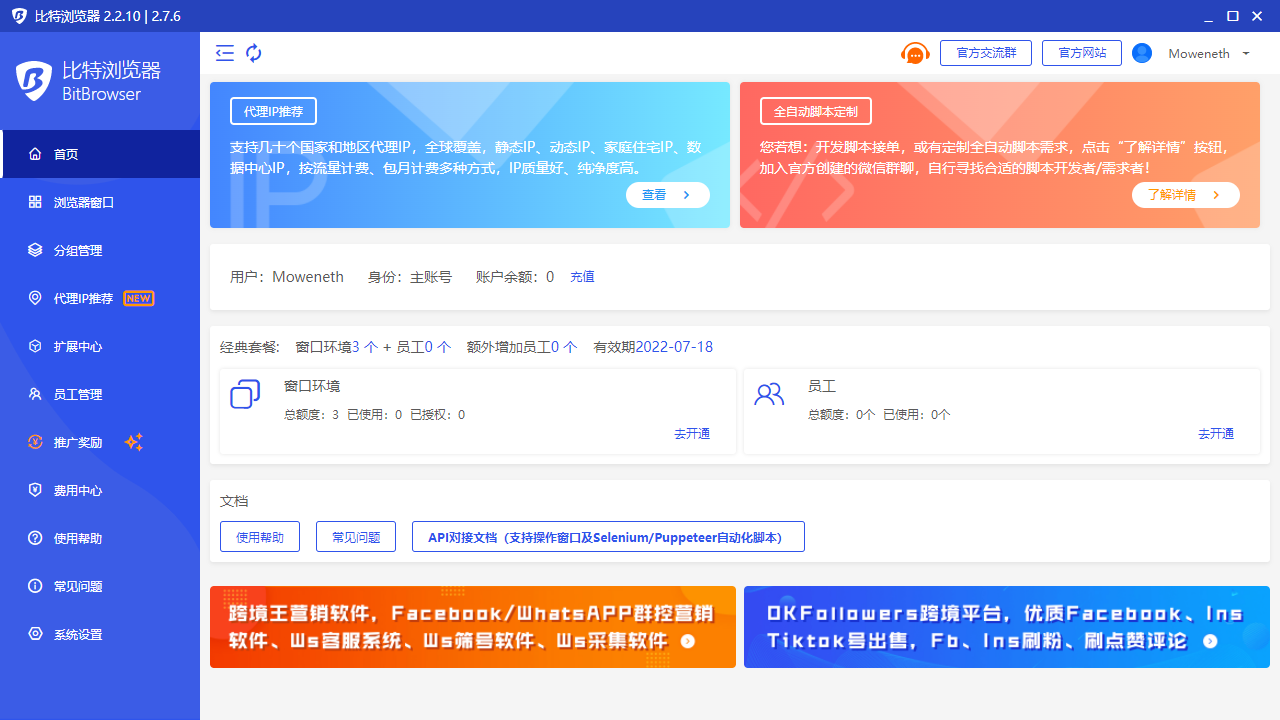Click the question mark icon beside 使用帮助
1280x720 pixels.
coord(35,538)
